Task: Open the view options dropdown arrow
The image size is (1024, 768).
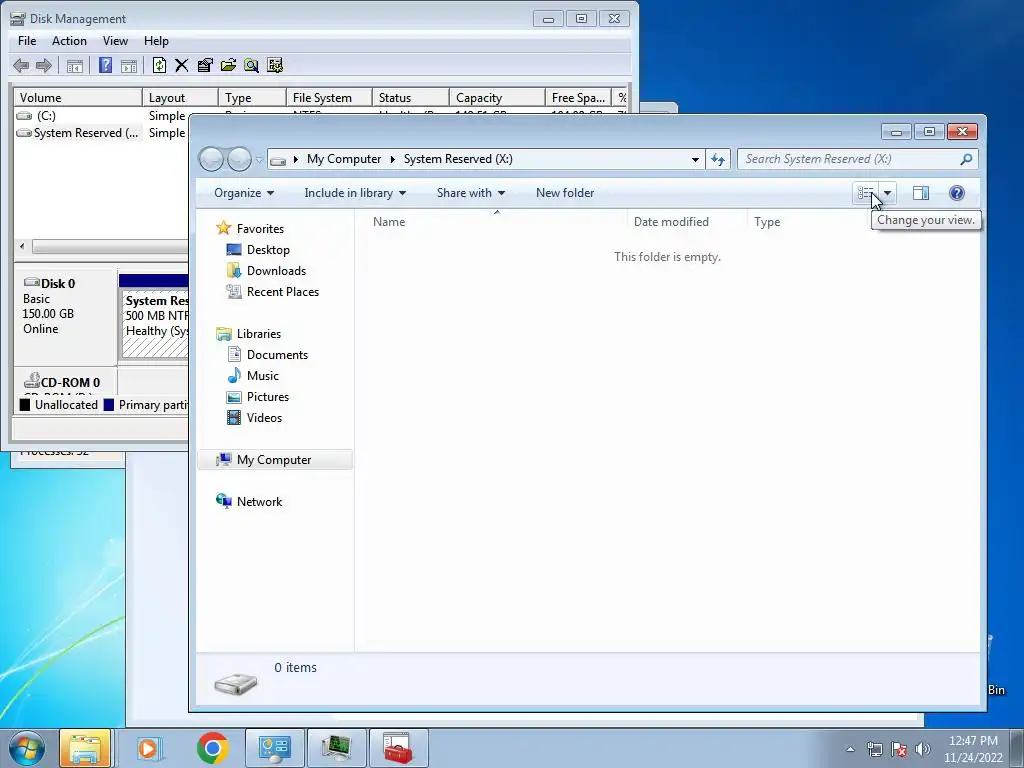Action: tap(887, 193)
